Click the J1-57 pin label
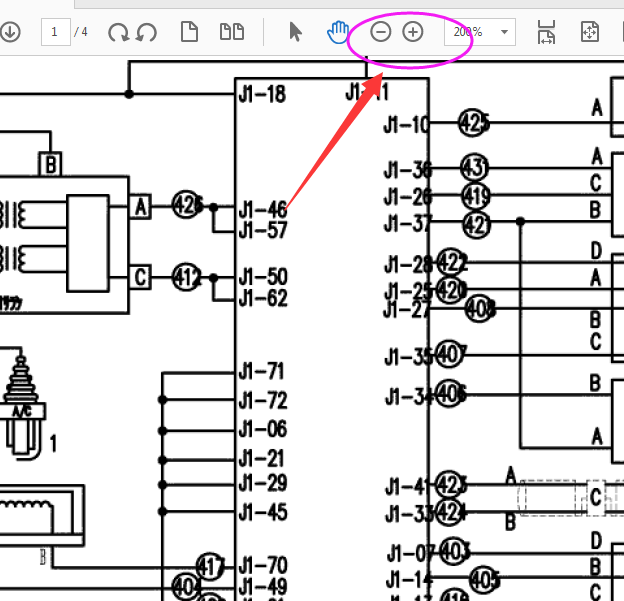The width and height of the screenshot is (624, 601). click(x=263, y=230)
